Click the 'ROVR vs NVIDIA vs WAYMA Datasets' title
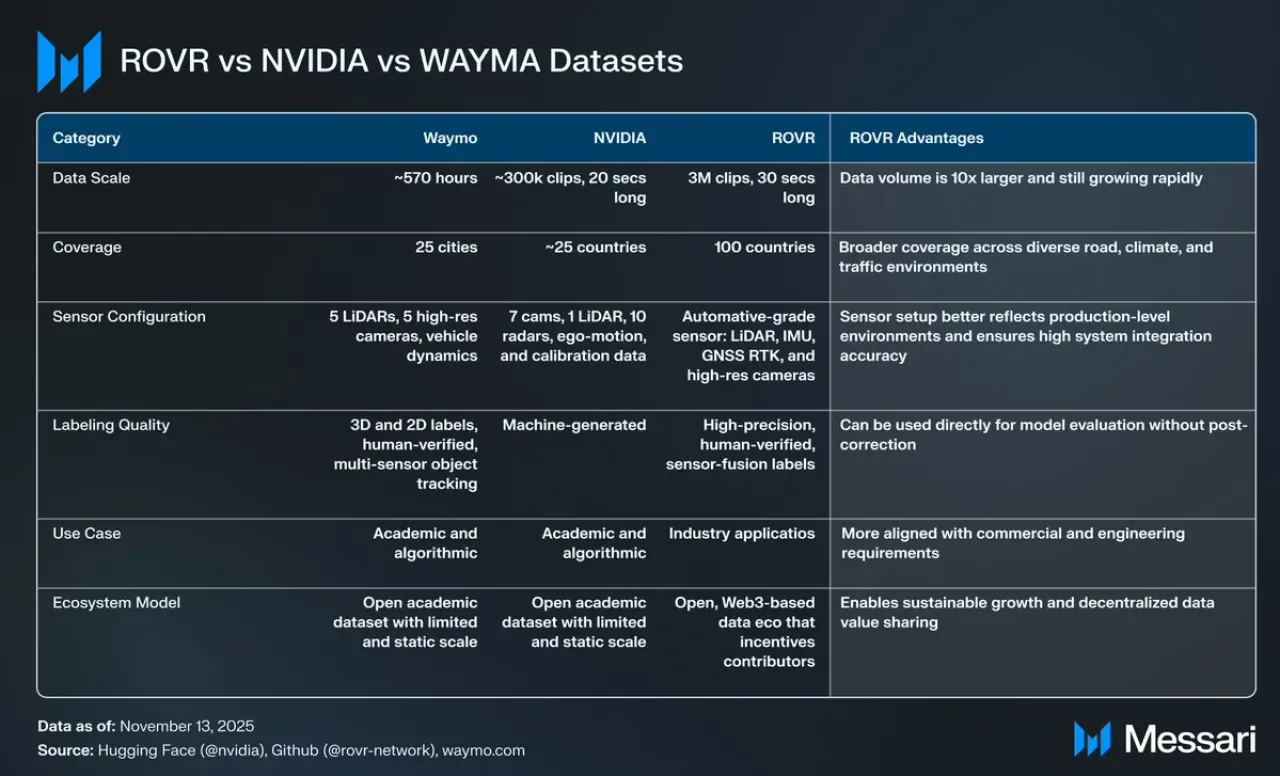 coord(401,61)
